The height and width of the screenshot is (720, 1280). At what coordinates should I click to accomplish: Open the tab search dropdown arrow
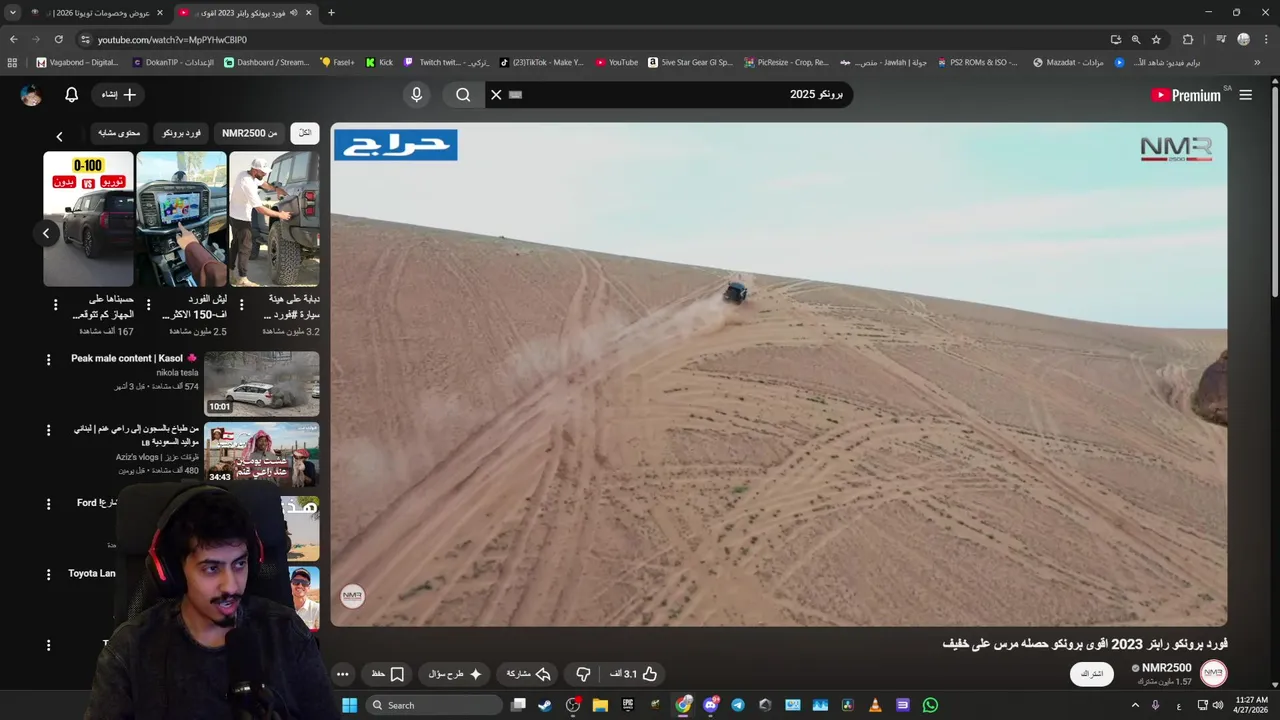(x=12, y=12)
